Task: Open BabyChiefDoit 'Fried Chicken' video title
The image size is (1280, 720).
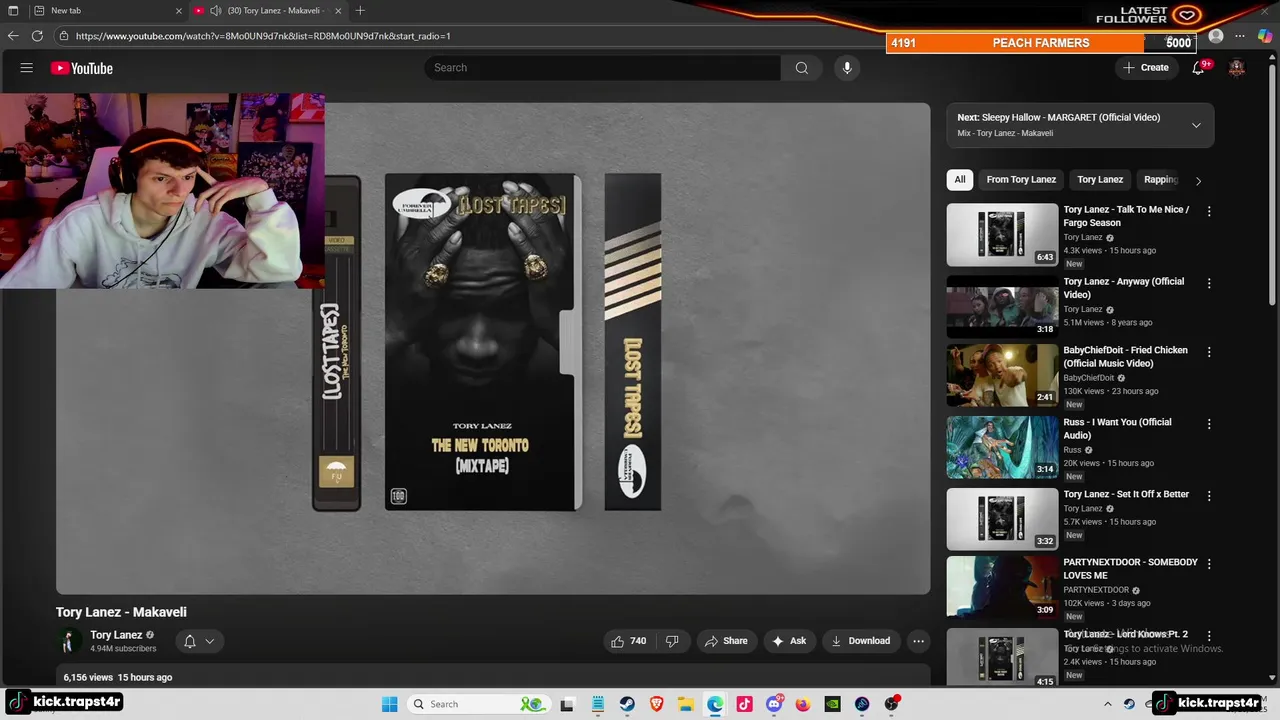Action: tap(1125, 357)
